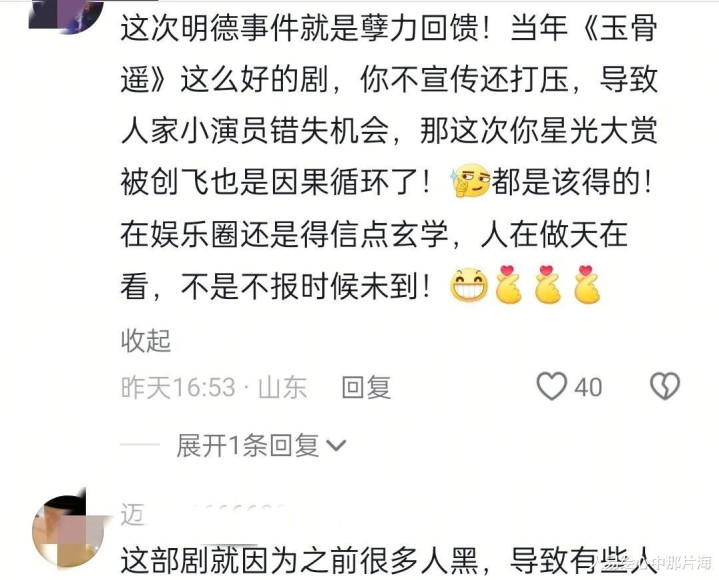The image size is (719, 580).
Task: Collapse the long comment with 收起
Action: click(146, 341)
